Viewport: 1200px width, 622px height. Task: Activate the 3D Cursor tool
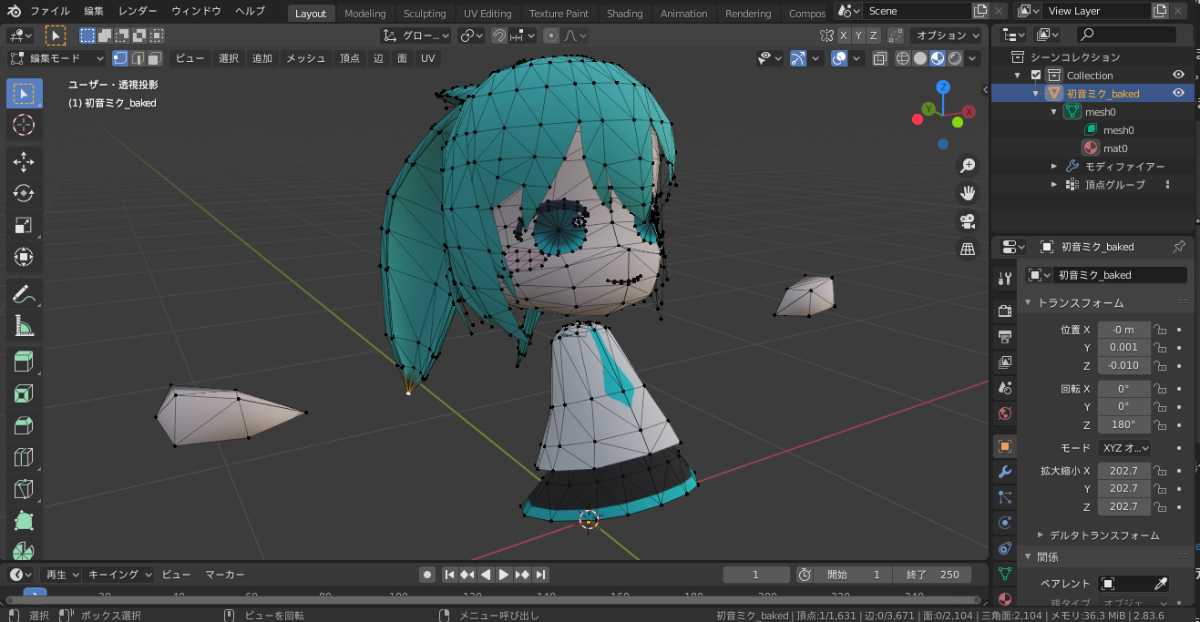(x=24, y=125)
